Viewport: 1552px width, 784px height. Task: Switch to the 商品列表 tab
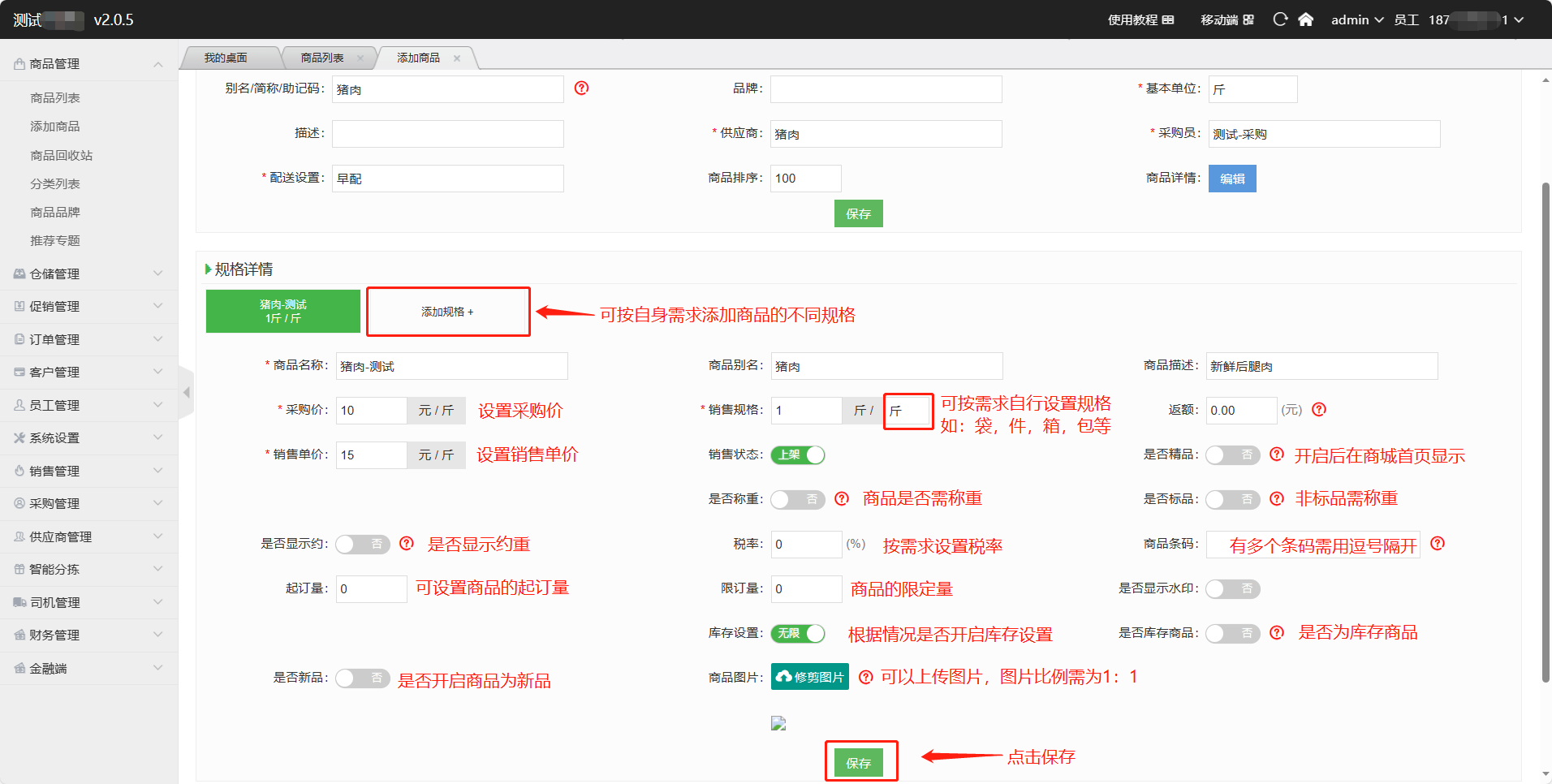tap(322, 58)
